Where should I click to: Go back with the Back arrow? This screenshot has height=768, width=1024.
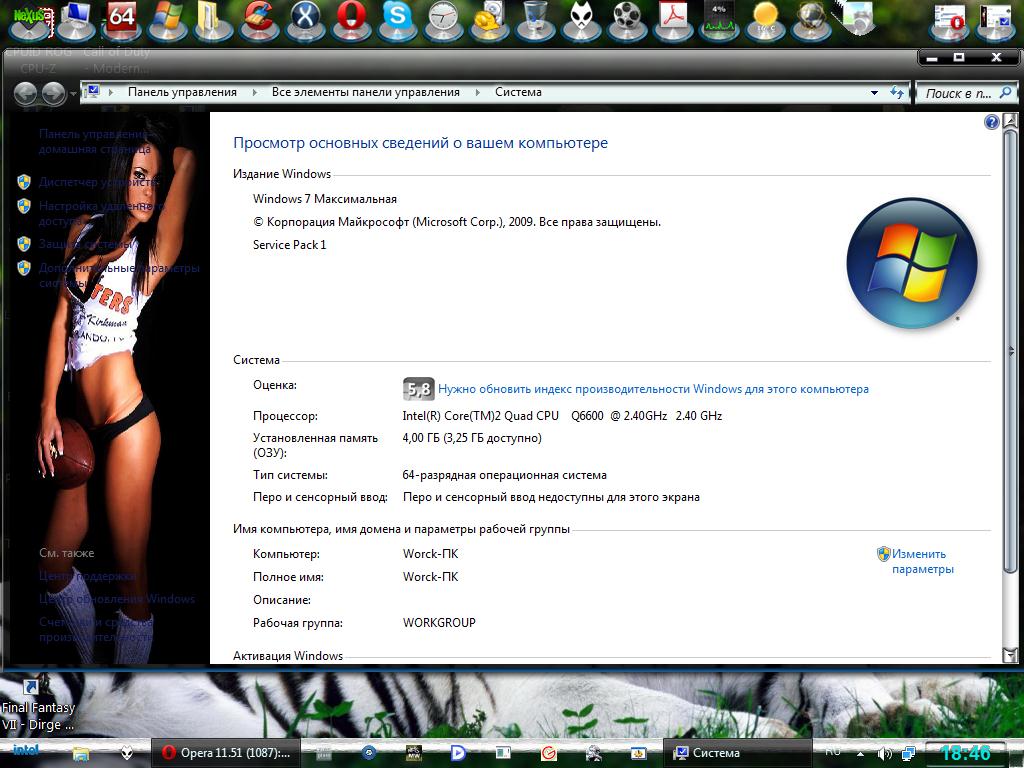(x=25, y=93)
